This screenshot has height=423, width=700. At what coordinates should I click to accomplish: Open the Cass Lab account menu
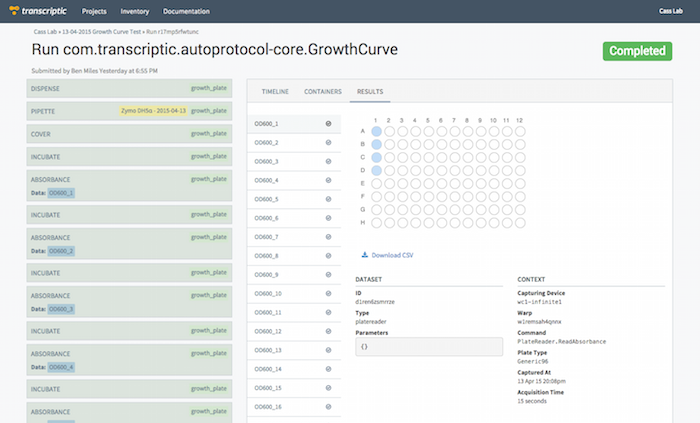click(x=671, y=11)
